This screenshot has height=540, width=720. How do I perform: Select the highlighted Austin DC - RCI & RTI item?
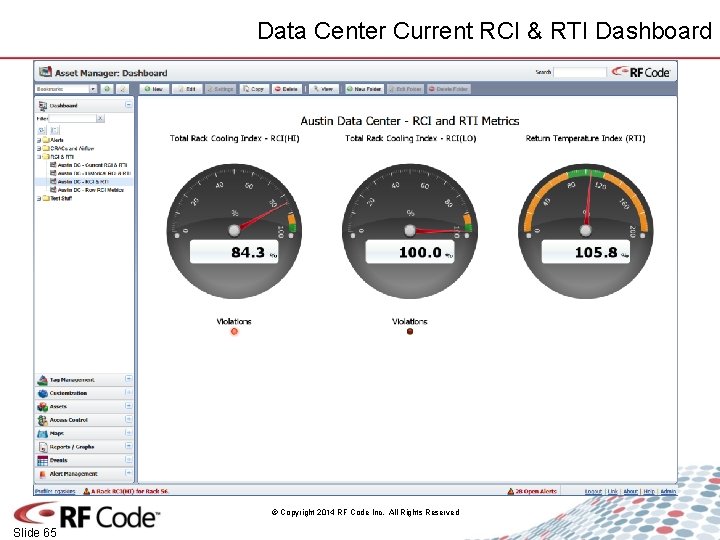[83, 182]
